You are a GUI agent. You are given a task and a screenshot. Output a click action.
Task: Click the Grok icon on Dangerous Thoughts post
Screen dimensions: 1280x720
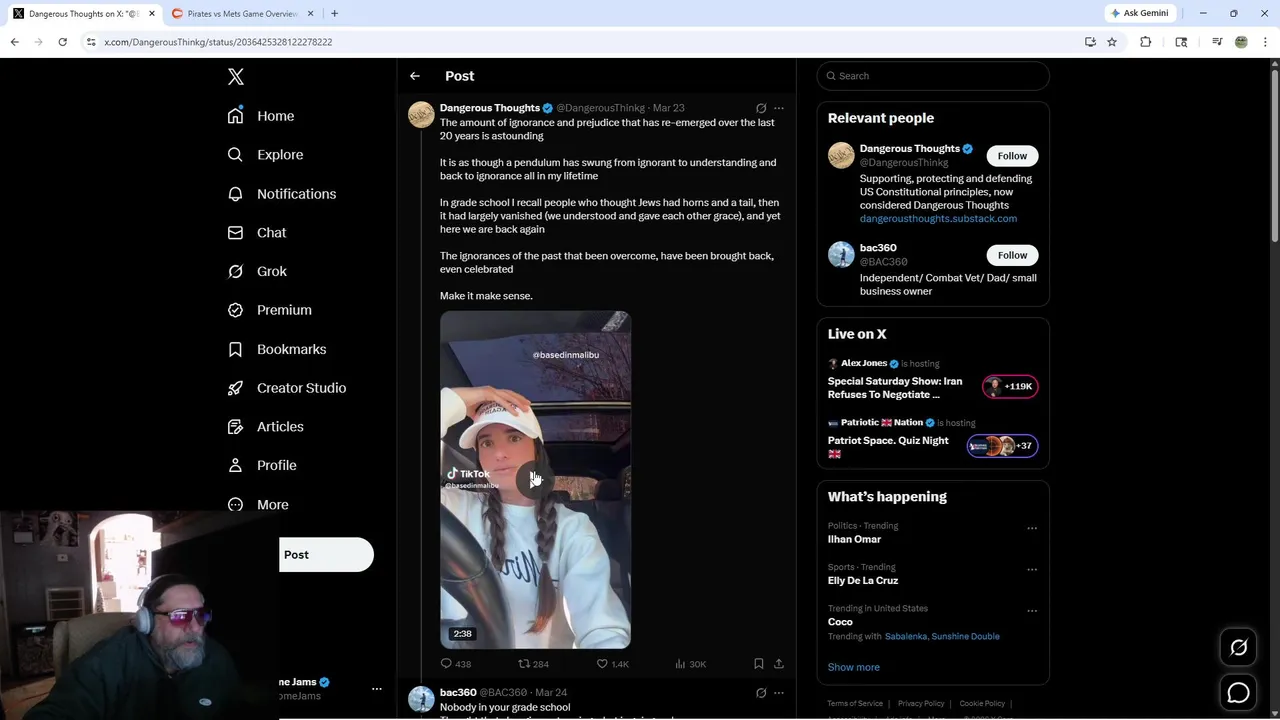coord(761,108)
